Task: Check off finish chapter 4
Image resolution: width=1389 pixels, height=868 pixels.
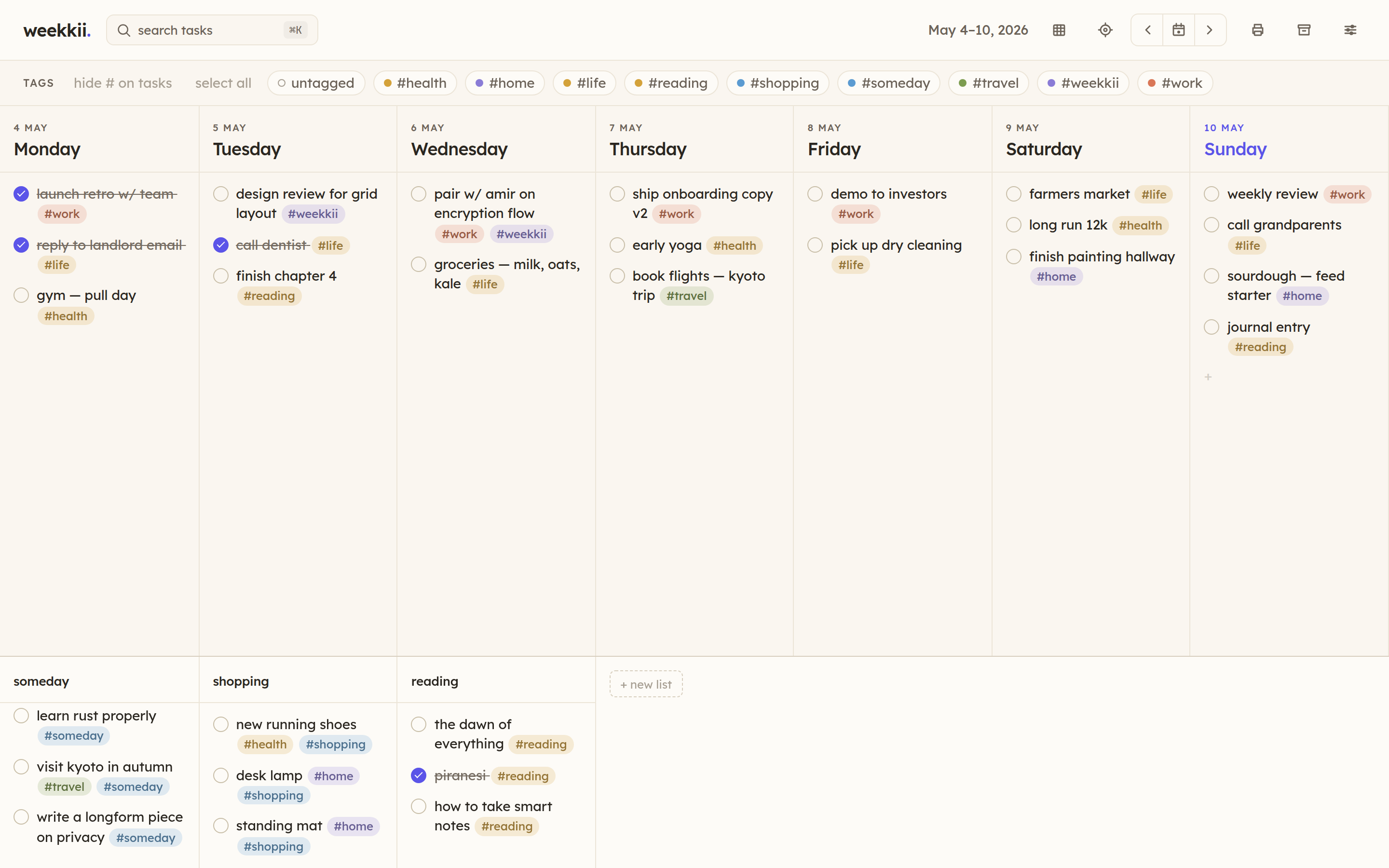Action: (220, 276)
